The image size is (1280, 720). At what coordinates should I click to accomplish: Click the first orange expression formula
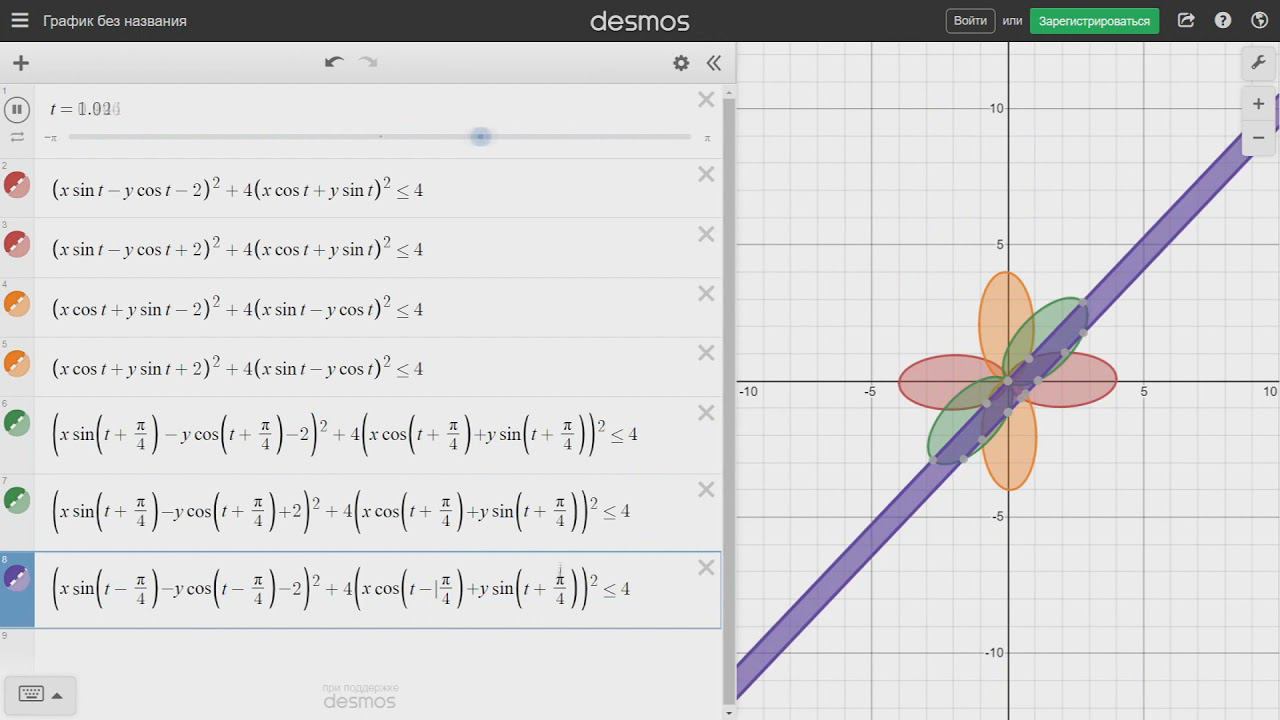pyautogui.click(x=237, y=308)
